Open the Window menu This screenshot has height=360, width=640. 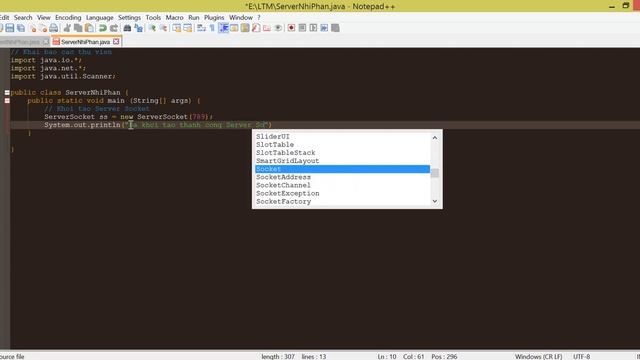(x=241, y=18)
